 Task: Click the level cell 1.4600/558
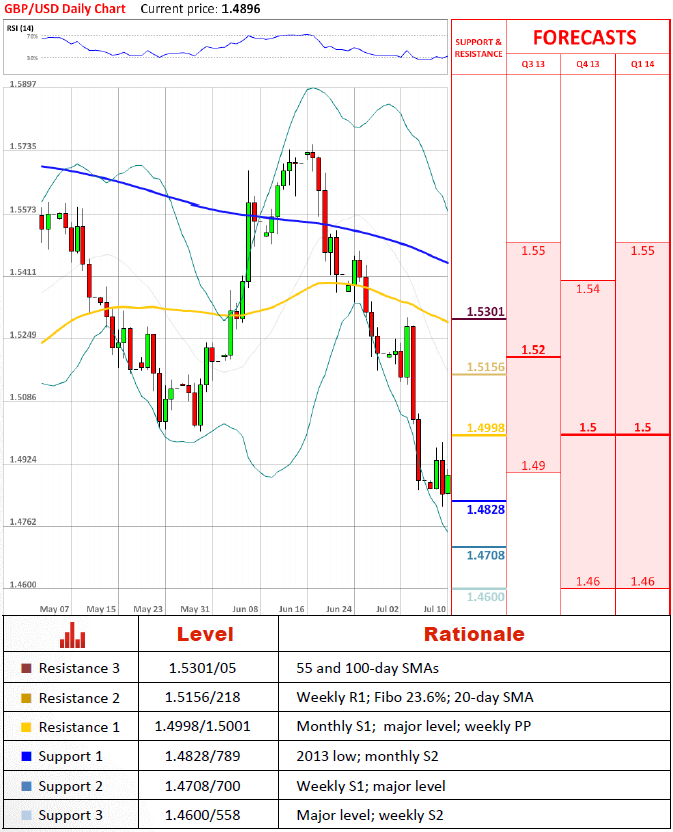(x=202, y=815)
